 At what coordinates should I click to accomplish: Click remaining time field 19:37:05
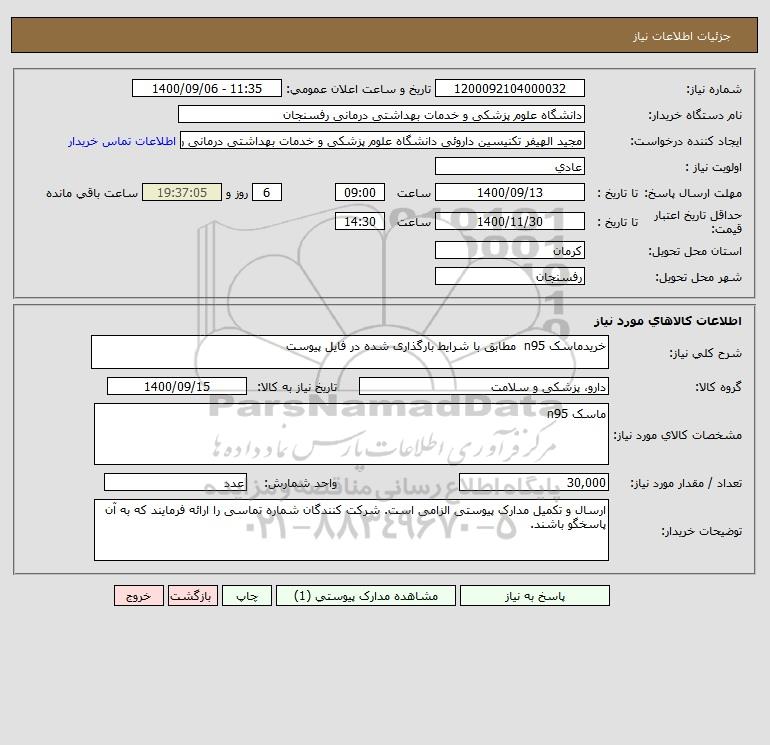(182, 193)
